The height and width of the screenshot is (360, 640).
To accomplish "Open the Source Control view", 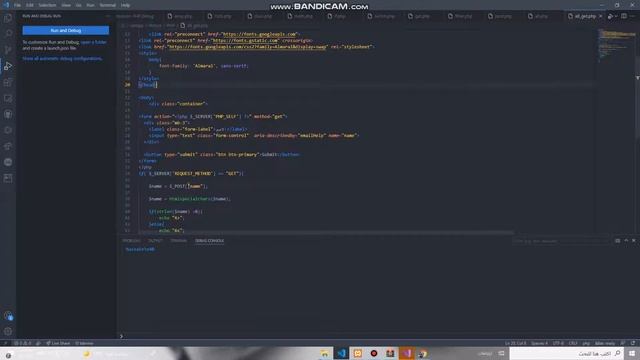I will pos(8,50).
